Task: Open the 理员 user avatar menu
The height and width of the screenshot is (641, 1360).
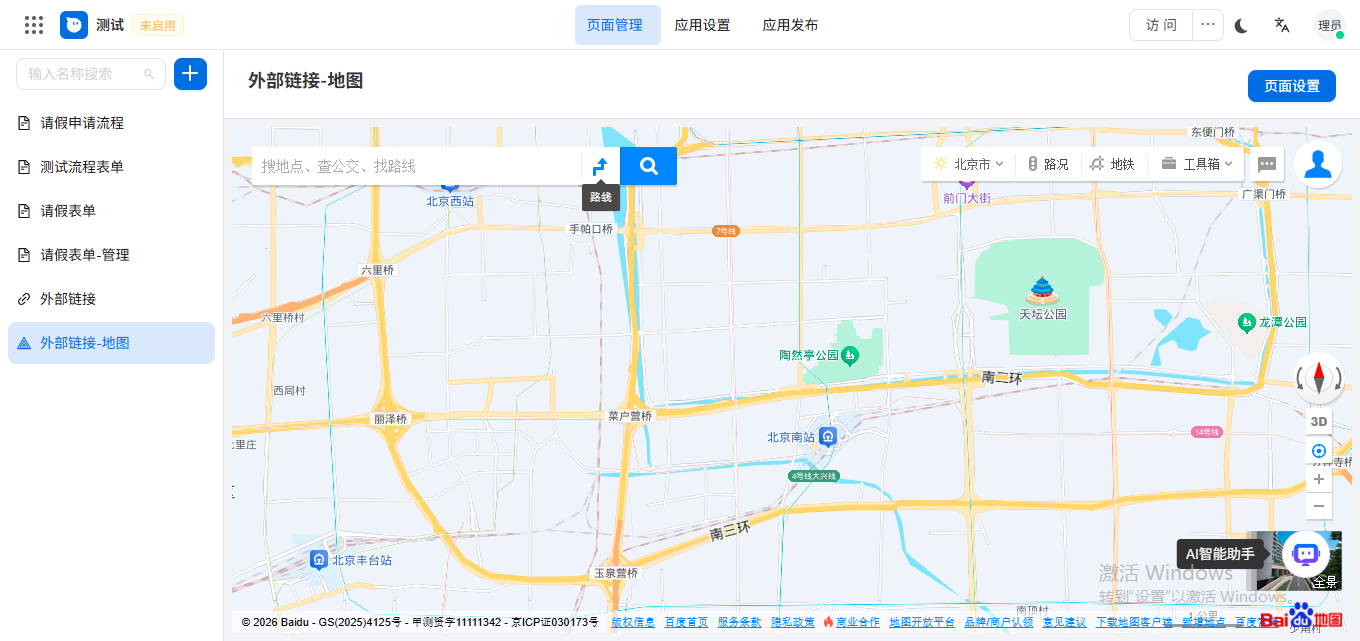Action: (1330, 25)
